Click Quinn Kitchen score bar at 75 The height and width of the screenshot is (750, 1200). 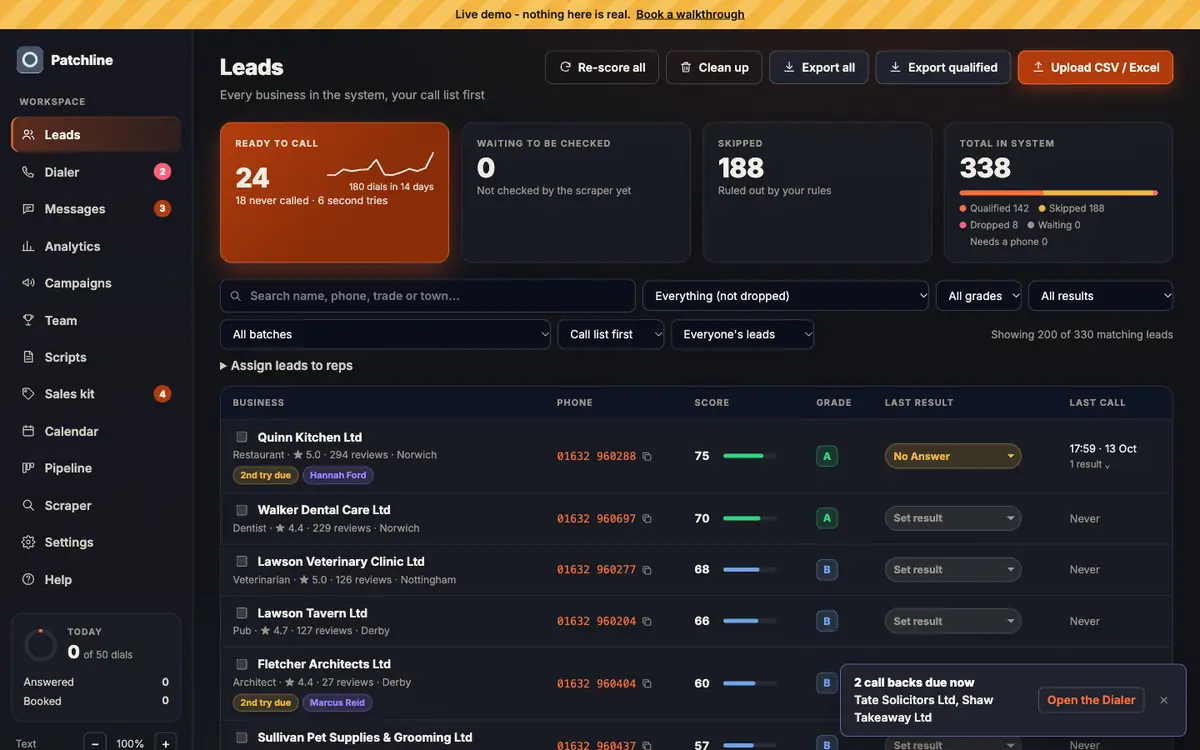tap(750, 456)
